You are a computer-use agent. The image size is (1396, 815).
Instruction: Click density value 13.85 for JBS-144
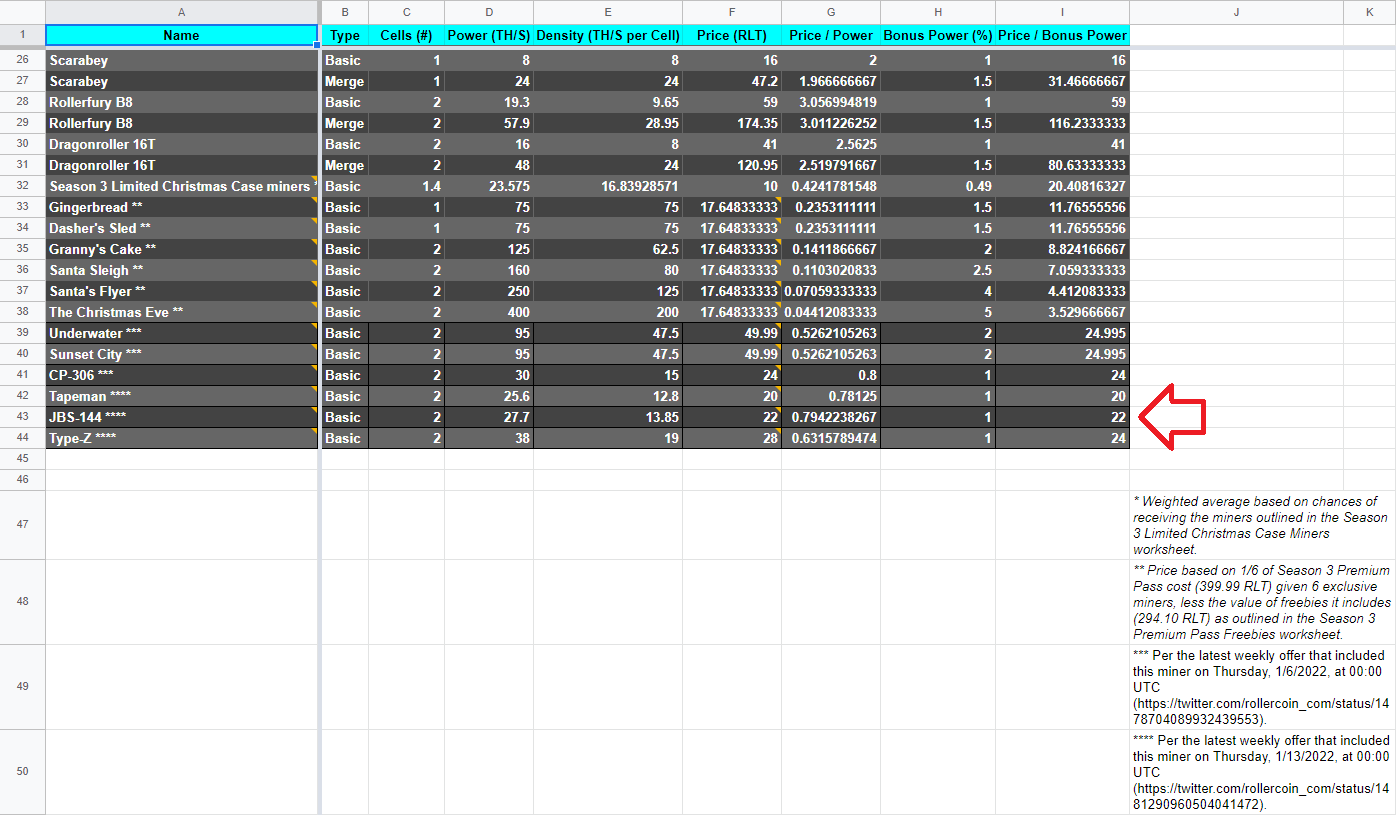(x=608, y=417)
